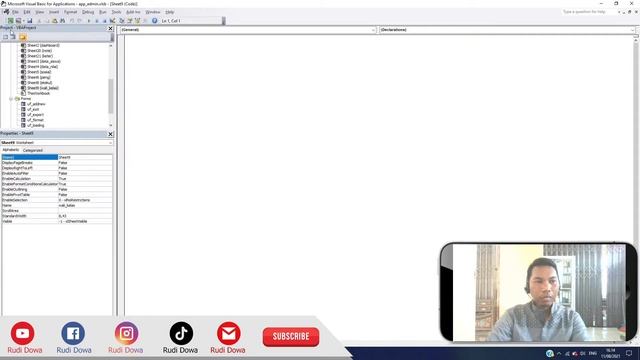Click the DisplayPageBreaks property value

[85, 162]
